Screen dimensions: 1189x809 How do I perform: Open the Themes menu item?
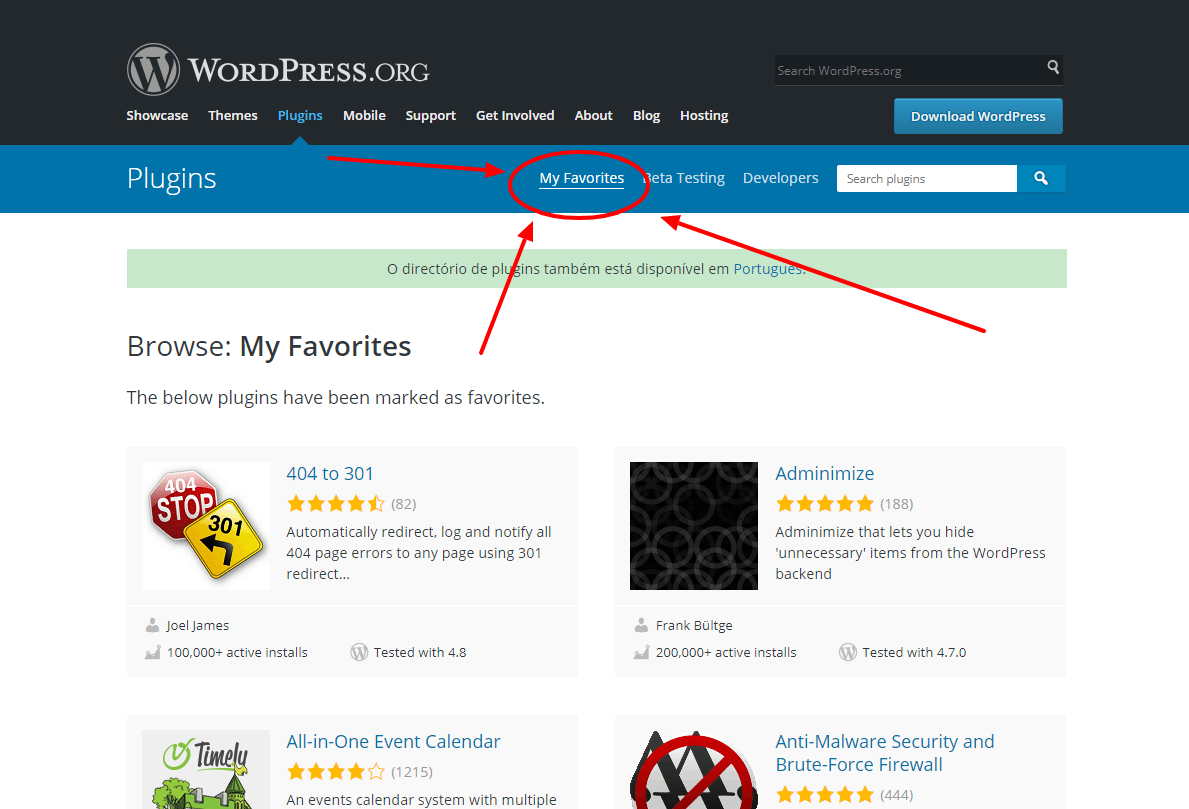[x=232, y=115]
